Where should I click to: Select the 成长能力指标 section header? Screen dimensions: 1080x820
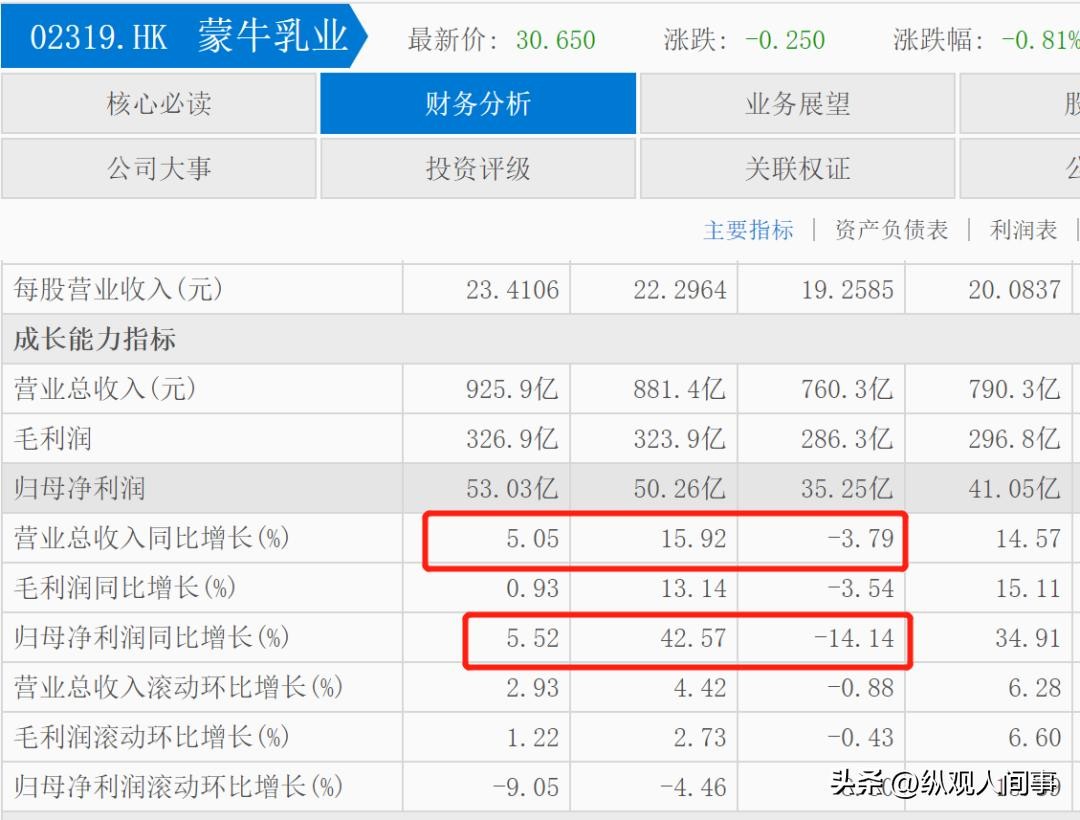click(x=95, y=340)
